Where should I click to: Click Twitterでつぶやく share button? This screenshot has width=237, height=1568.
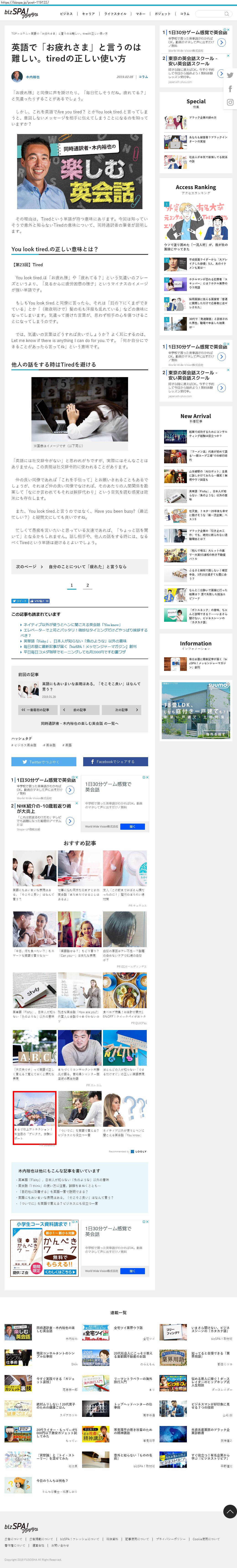coord(44,761)
